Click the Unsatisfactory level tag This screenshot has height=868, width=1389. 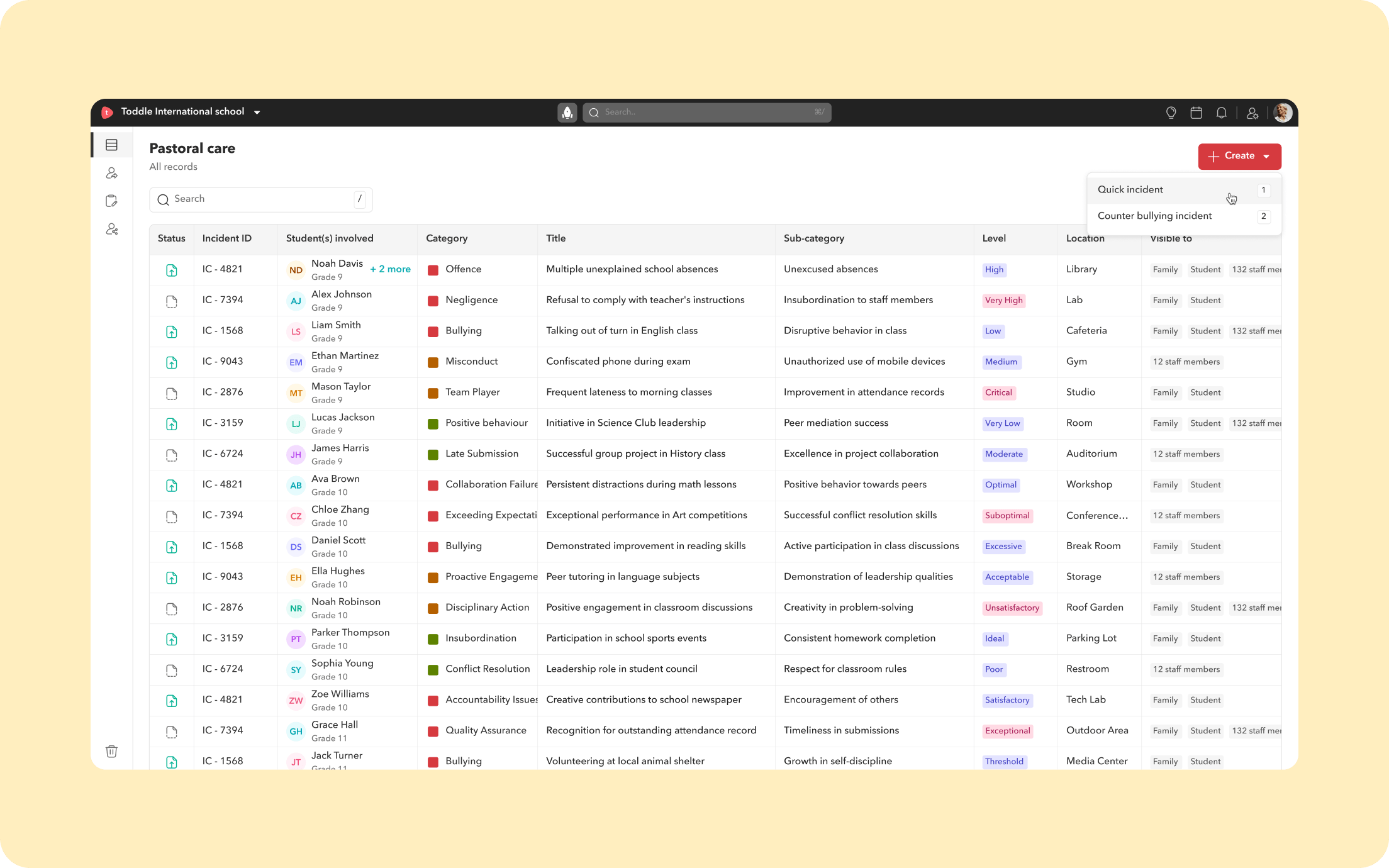coord(1012,608)
